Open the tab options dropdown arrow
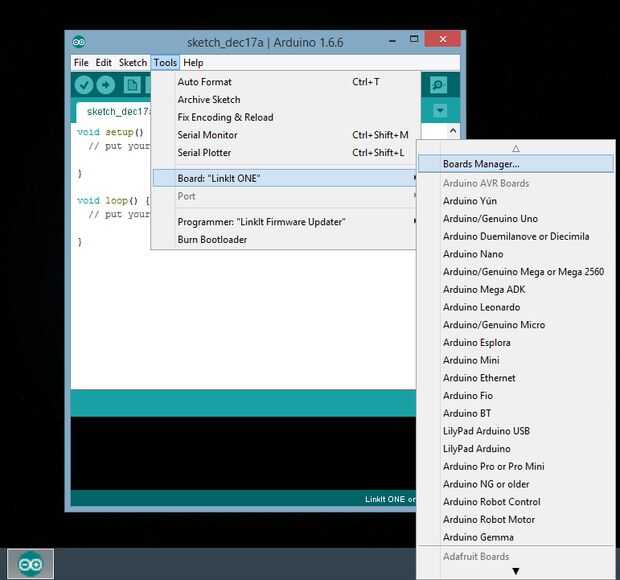 [440, 110]
